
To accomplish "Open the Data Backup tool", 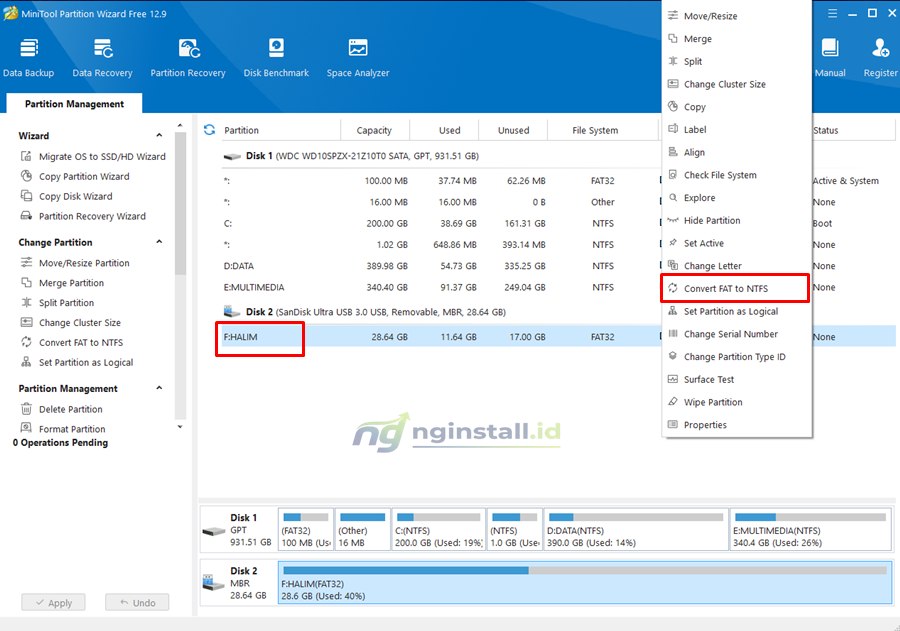I will point(29,57).
